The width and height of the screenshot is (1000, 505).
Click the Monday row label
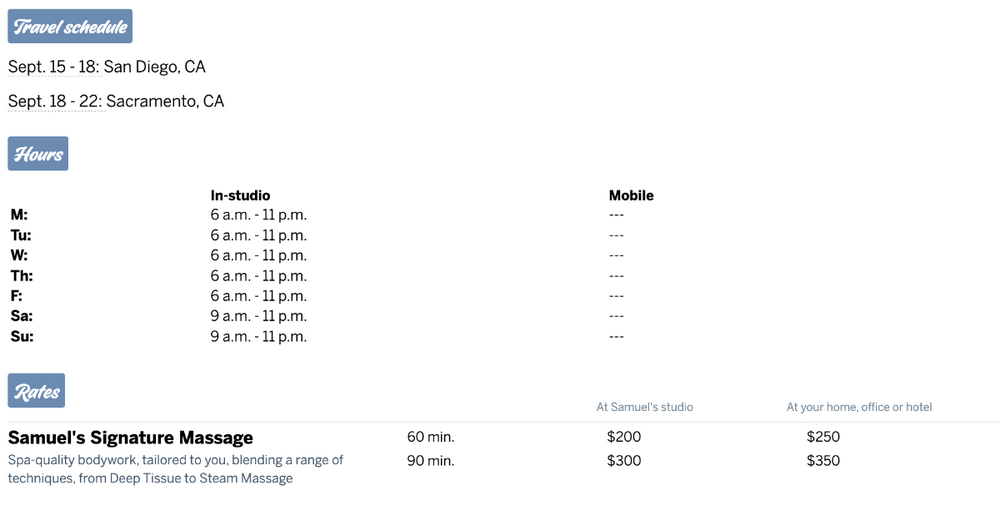(19, 215)
